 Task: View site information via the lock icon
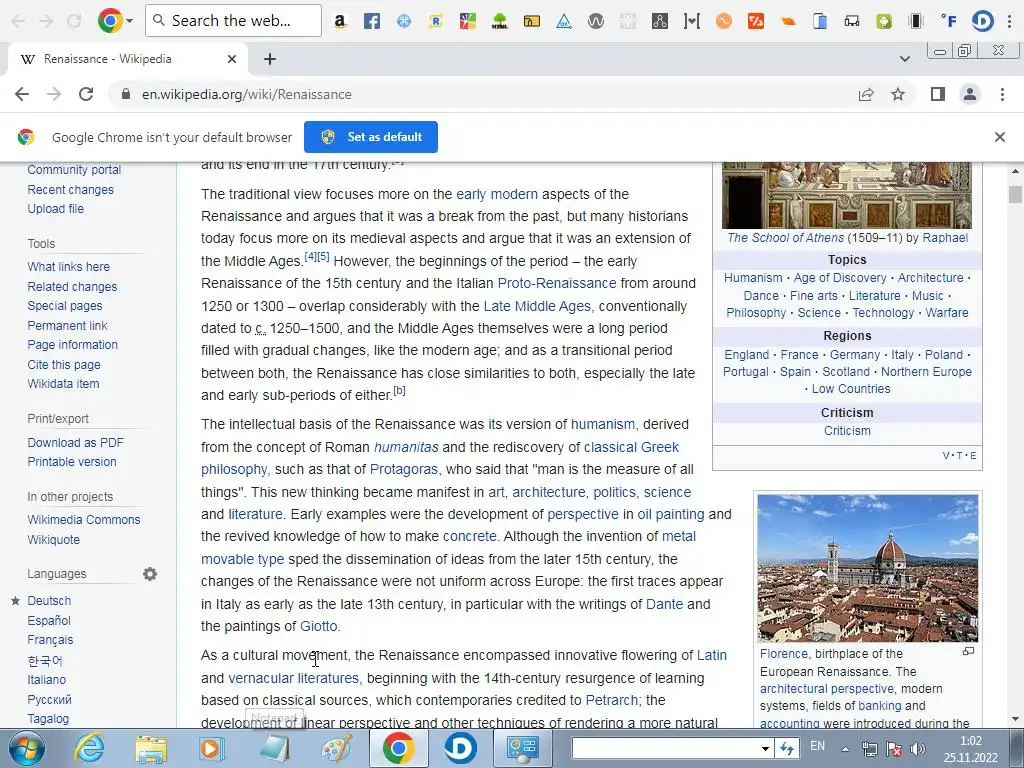coord(126,94)
